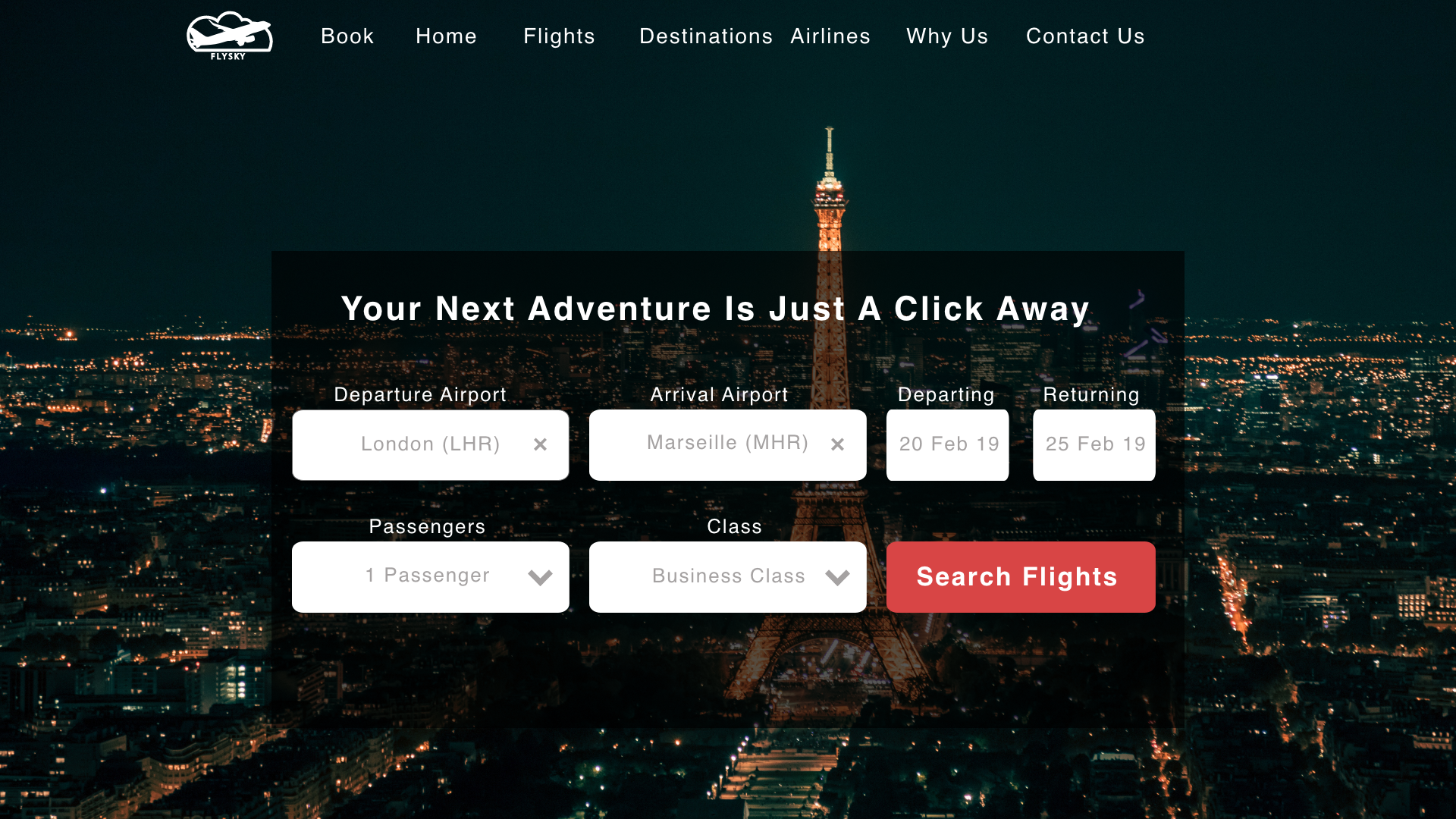The width and height of the screenshot is (1456, 819).
Task: Go to the Home page
Action: point(446,36)
